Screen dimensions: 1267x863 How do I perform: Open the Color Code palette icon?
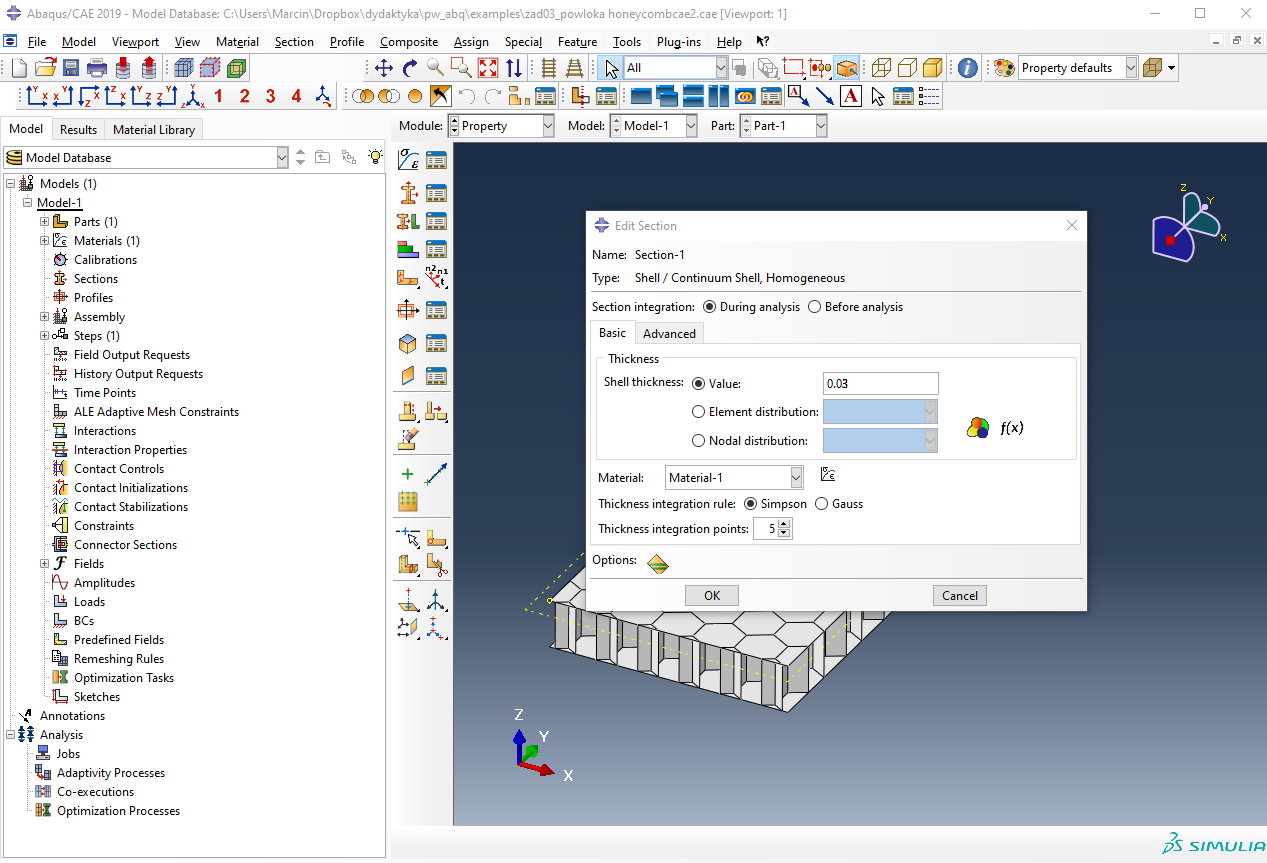(x=1003, y=68)
